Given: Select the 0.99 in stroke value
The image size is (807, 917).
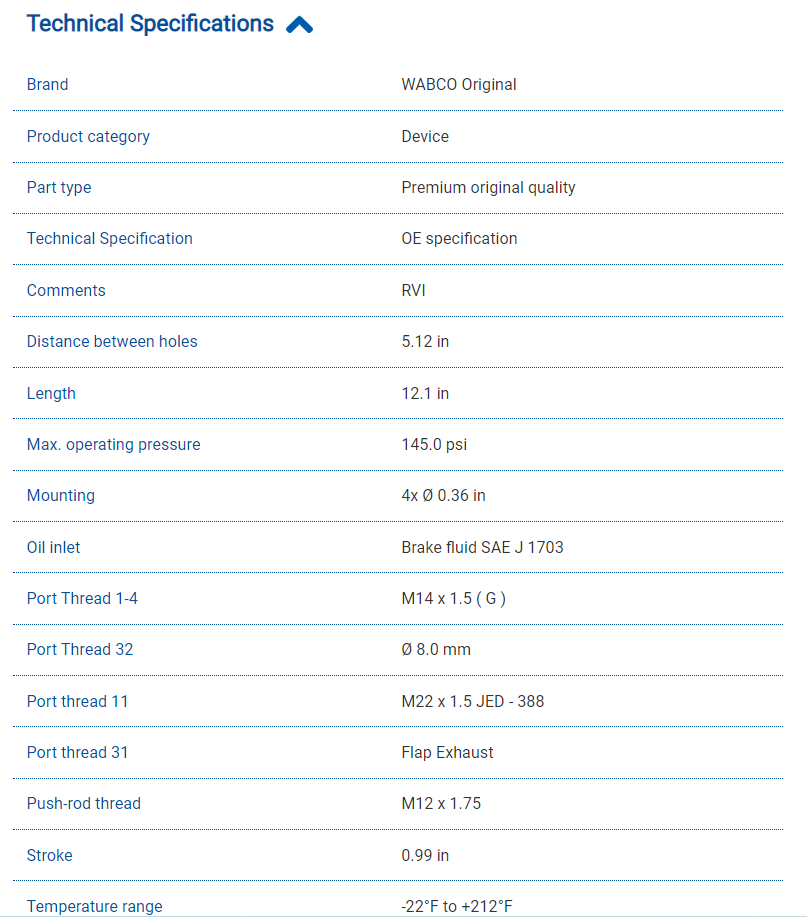Looking at the screenshot, I should (x=425, y=855).
